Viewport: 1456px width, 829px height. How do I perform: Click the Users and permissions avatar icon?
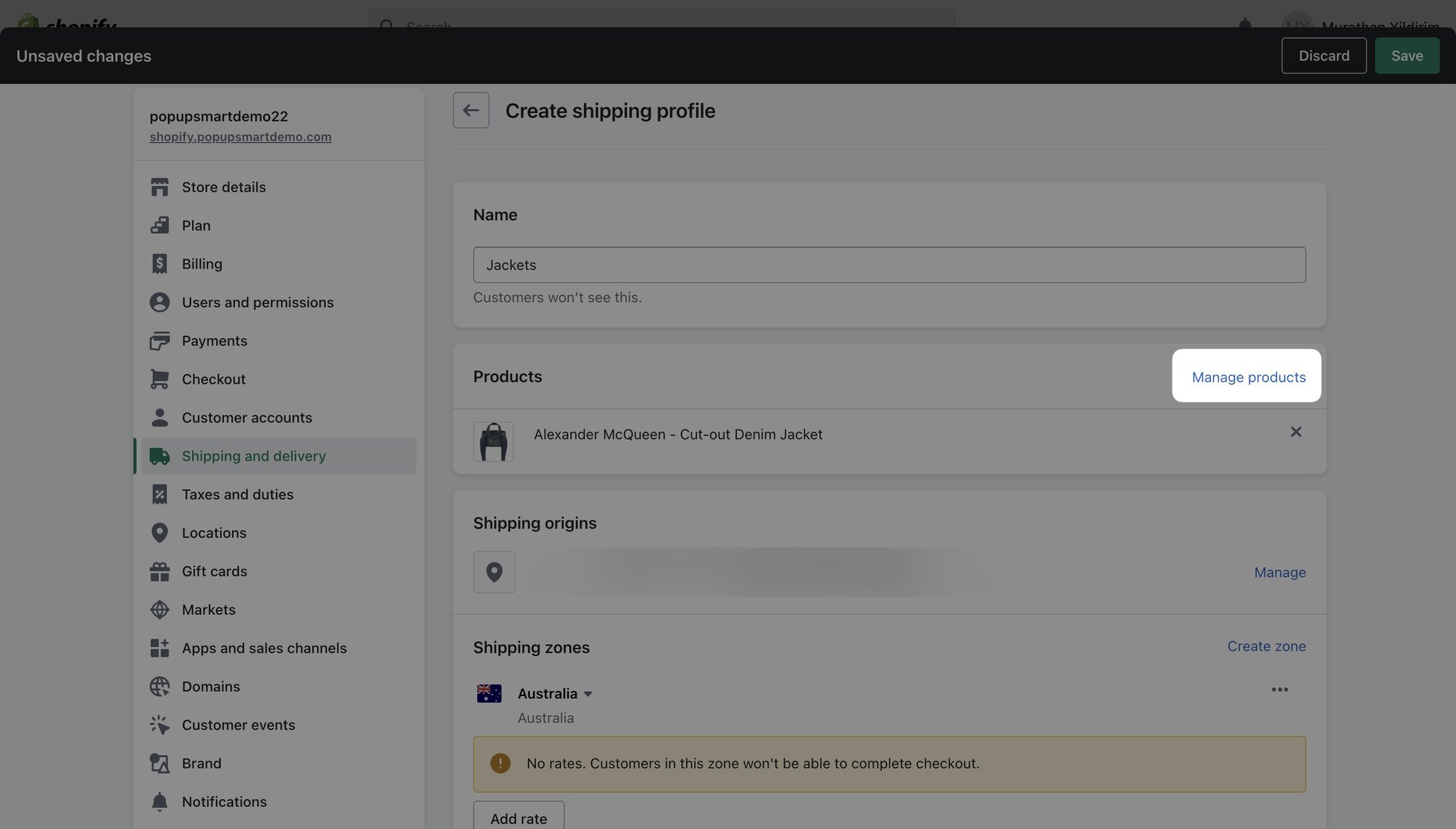pyautogui.click(x=159, y=302)
